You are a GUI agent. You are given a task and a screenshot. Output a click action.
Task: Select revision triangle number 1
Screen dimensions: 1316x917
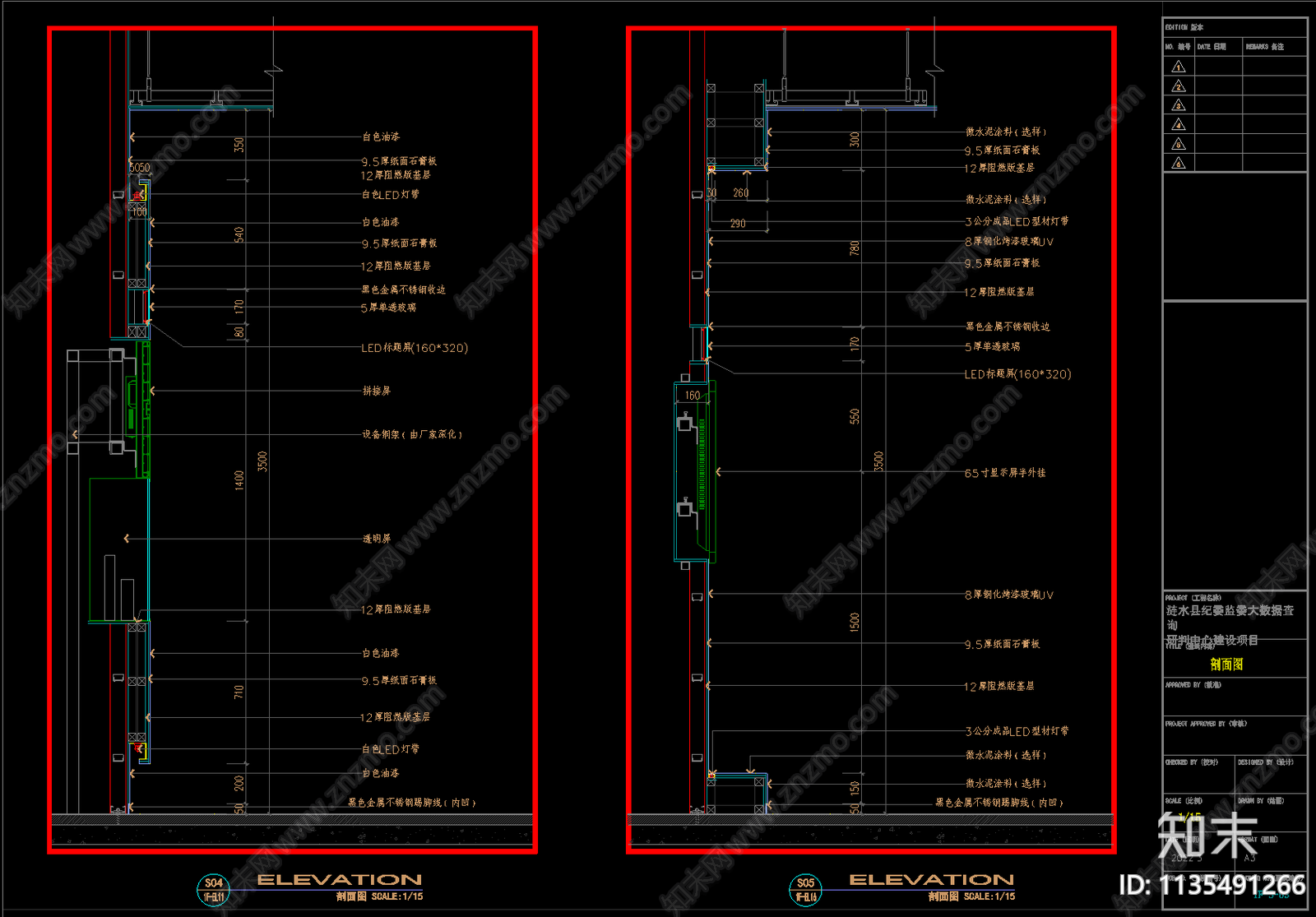(x=1178, y=67)
